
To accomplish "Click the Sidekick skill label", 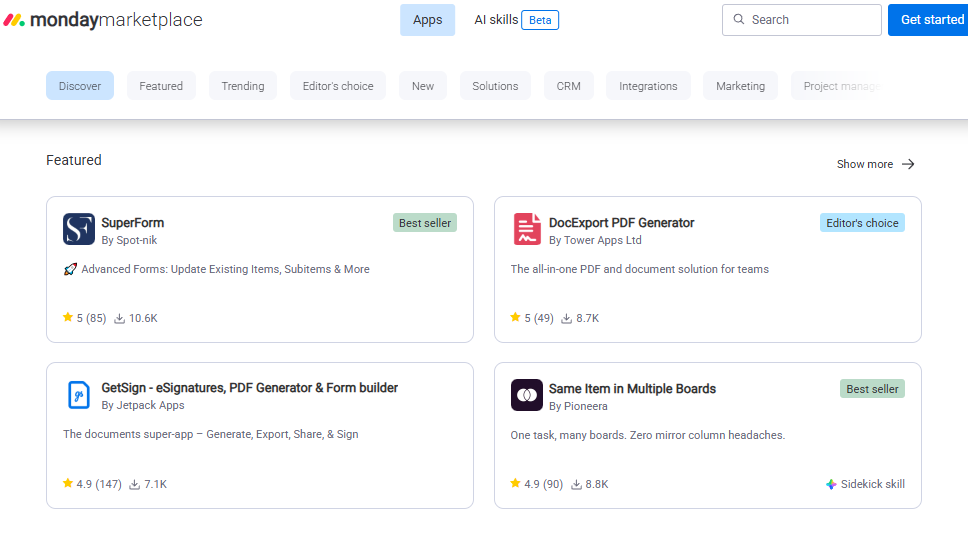I will point(872,484).
